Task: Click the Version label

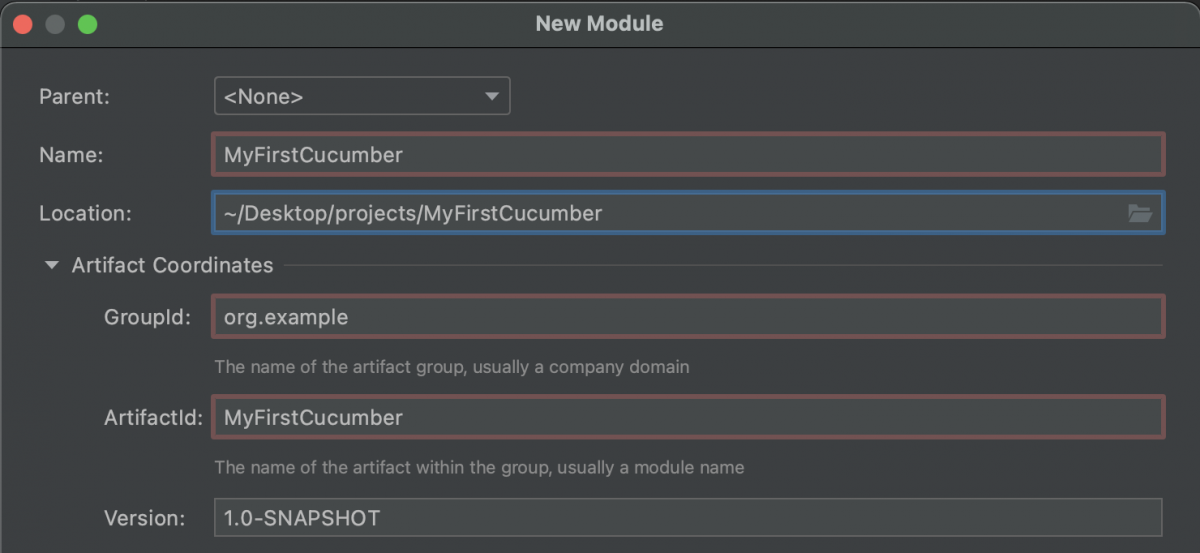Action: point(144,518)
